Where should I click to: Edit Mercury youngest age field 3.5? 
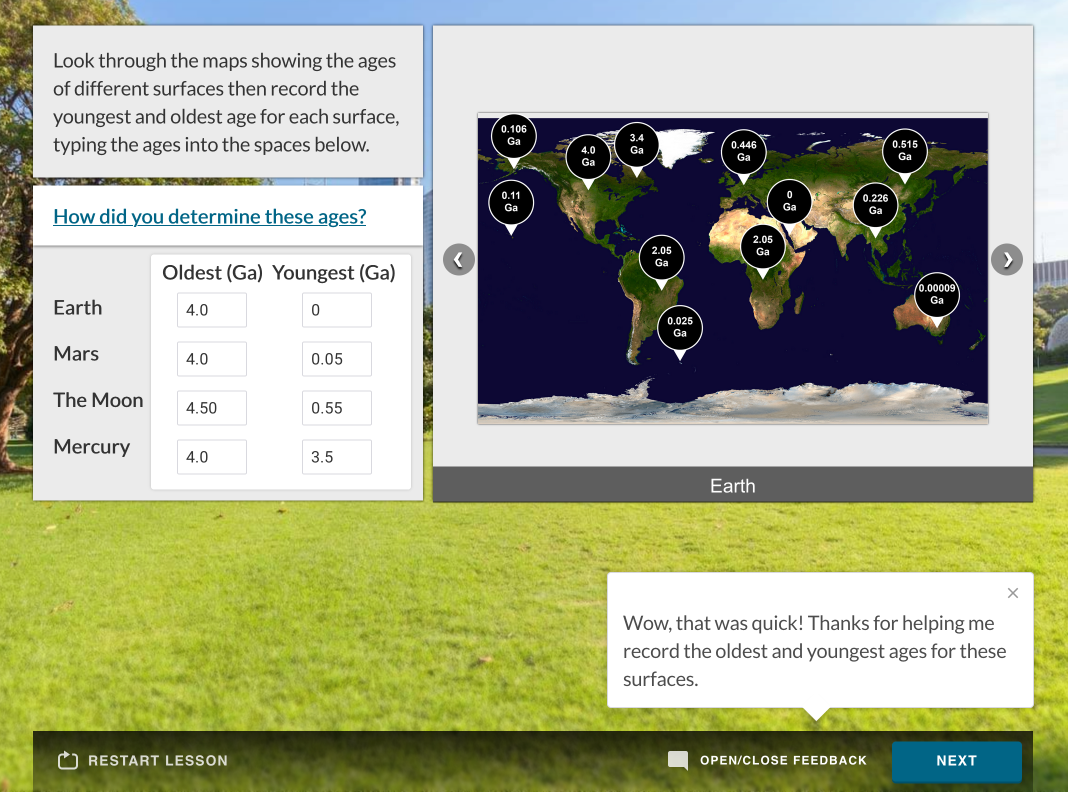coord(336,457)
